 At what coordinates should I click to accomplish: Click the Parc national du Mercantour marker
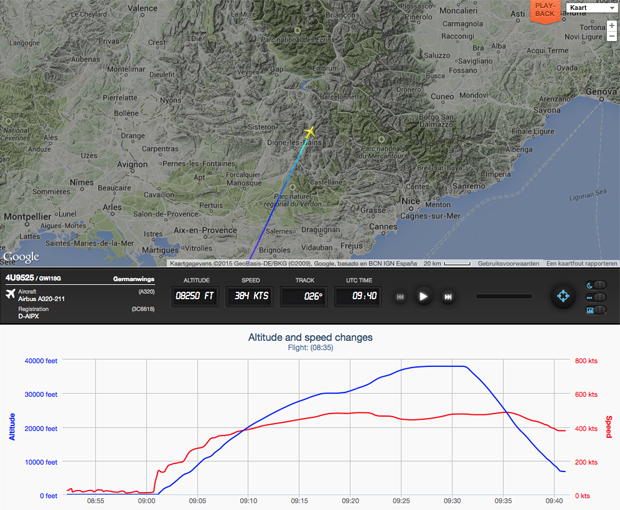(x=381, y=139)
